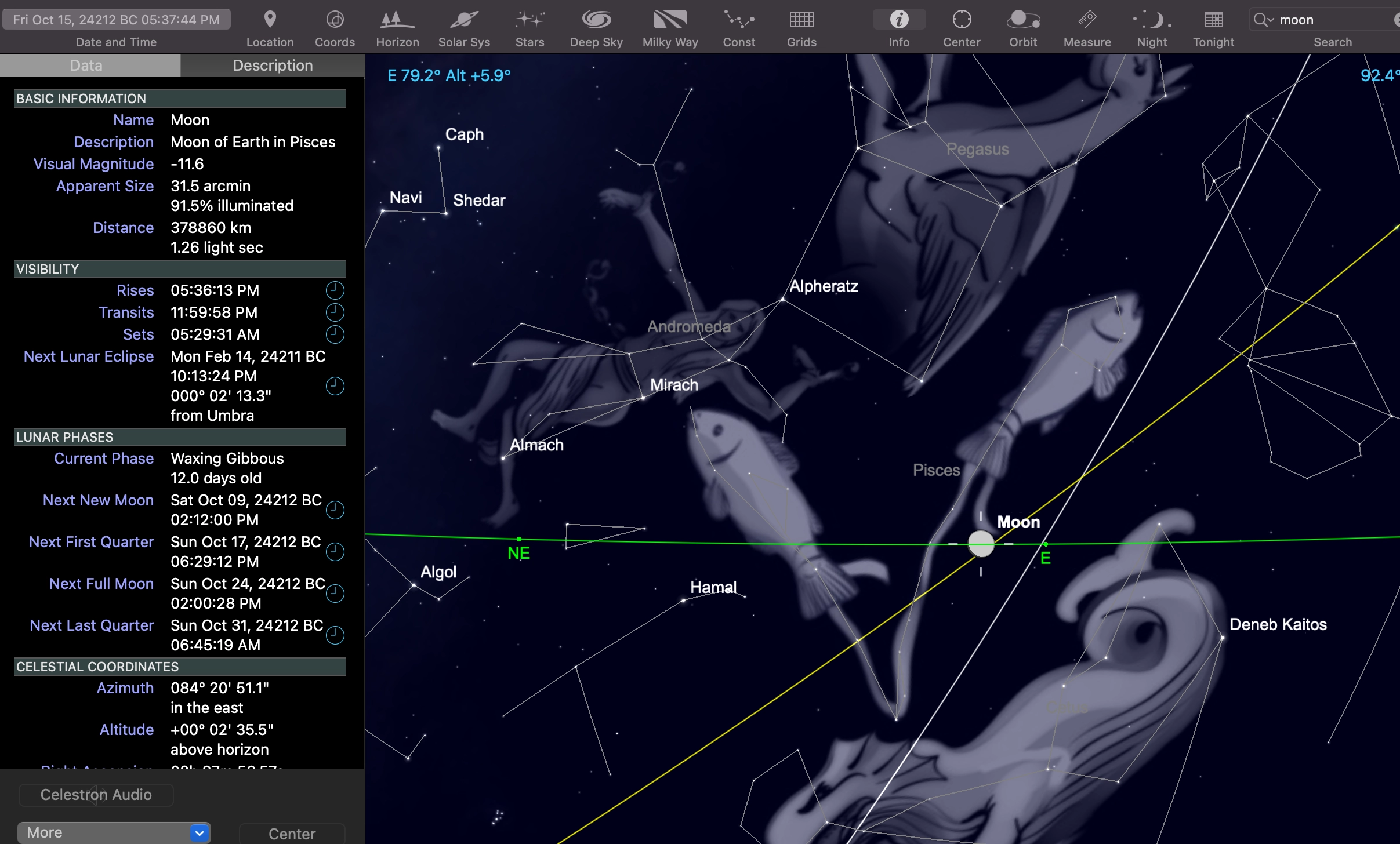Select the Measure ruler tool
The width and height of the screenshot is (1400, 844).
pos(1087,20)
